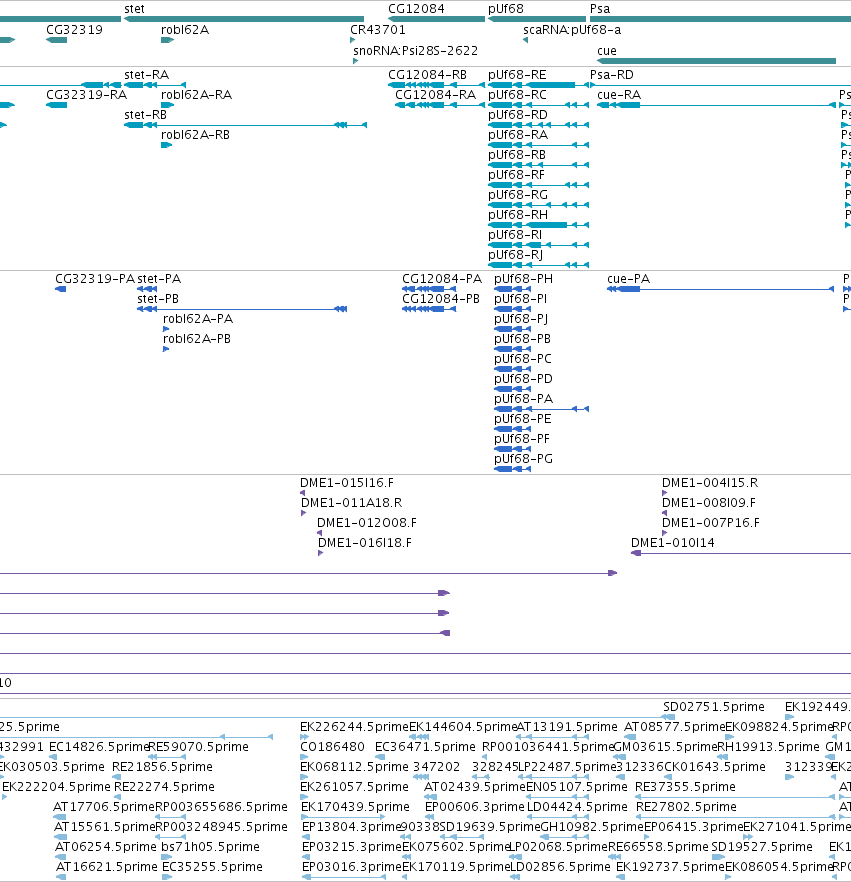Click protein pUf68-PB label
Image resolution: width=851 pixels, height=882 pixels.
coord(522,338)
